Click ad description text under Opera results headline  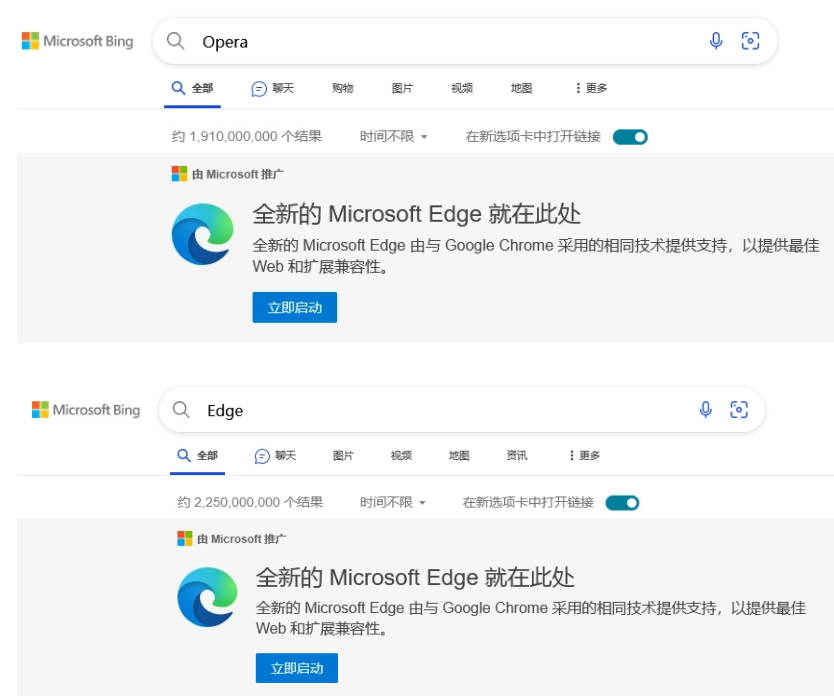[x=536, y=256]
